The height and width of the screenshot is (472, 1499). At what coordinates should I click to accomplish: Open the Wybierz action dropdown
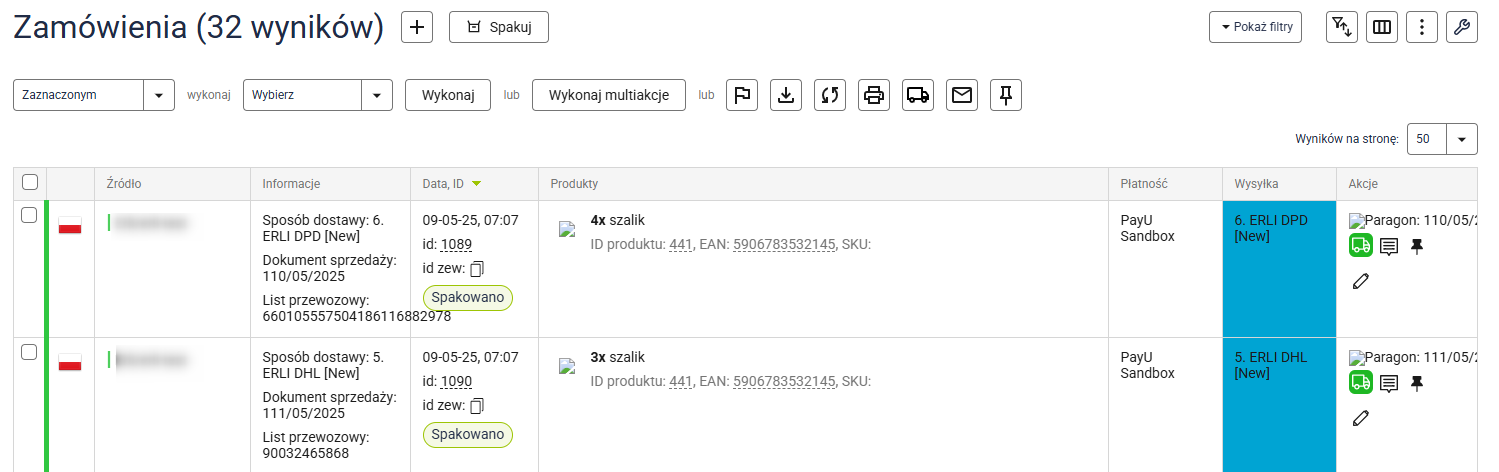pyautogui.click(x=376, y=95)
